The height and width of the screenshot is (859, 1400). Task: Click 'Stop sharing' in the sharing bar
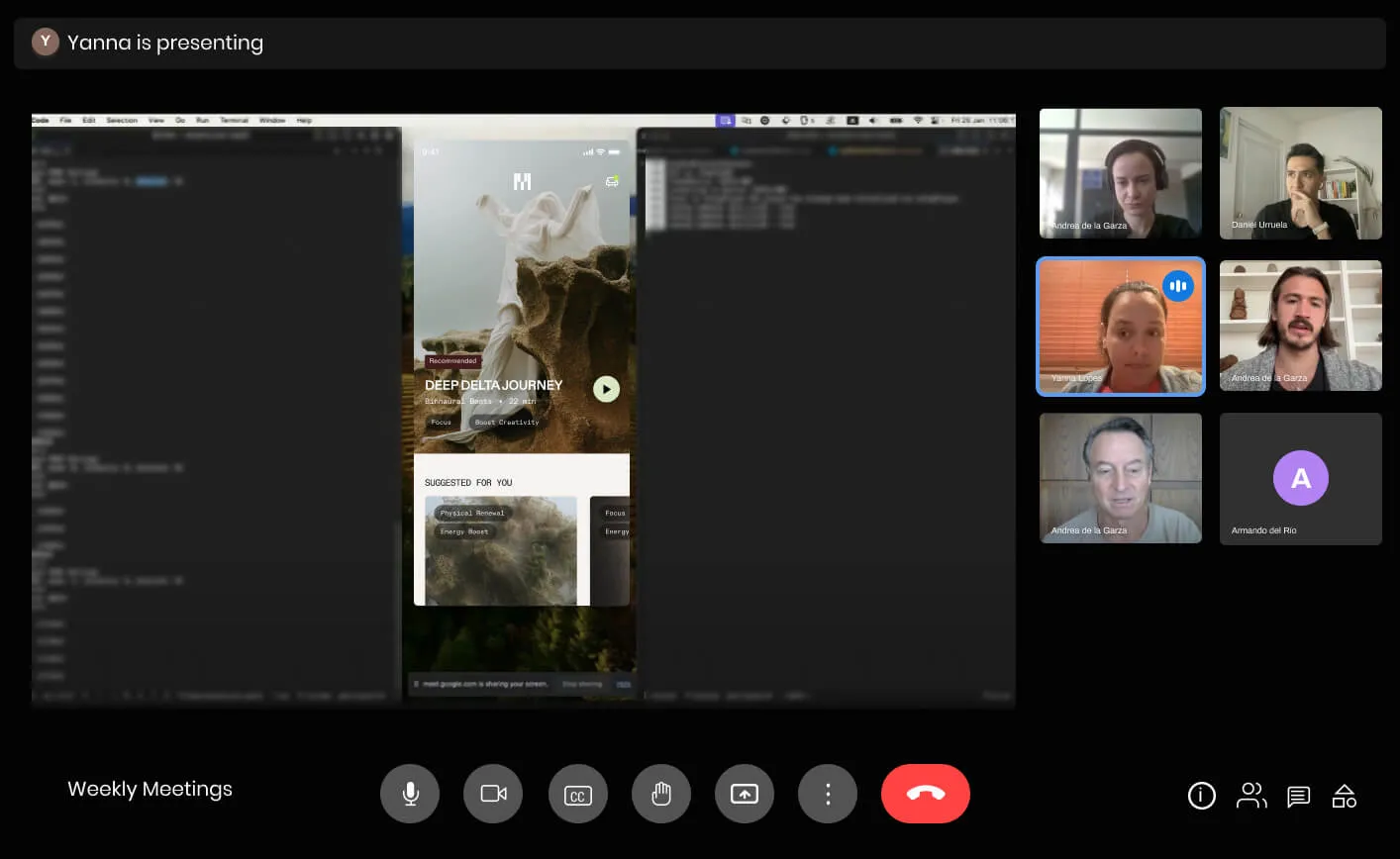[x=582, y=684]
